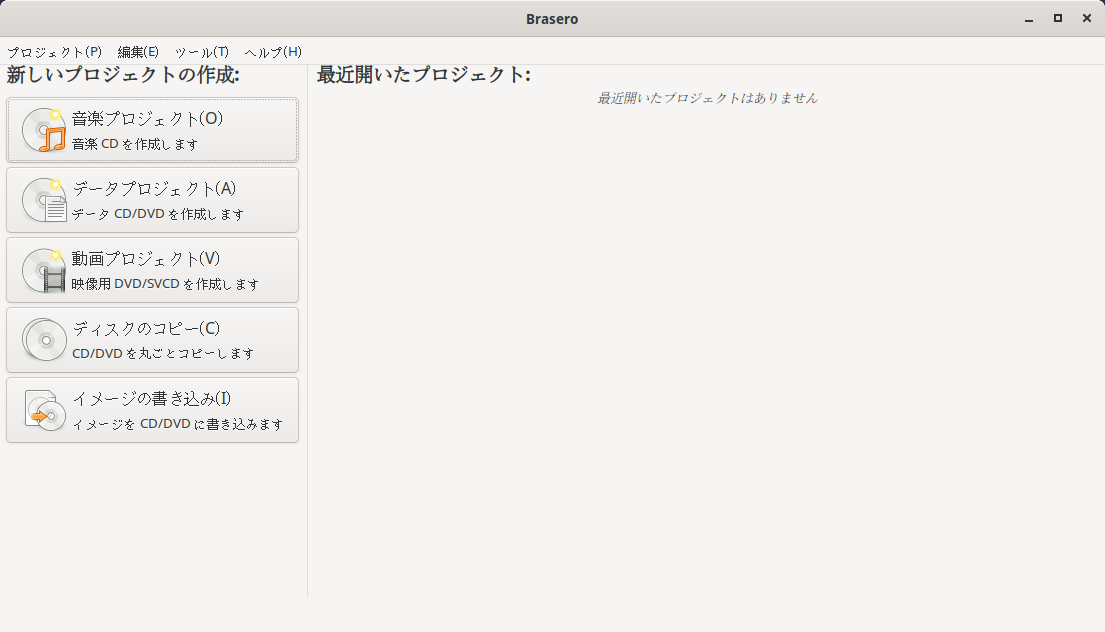
Task: Start a 動画プロジェクト(V) video project
Action: [152, 270]
